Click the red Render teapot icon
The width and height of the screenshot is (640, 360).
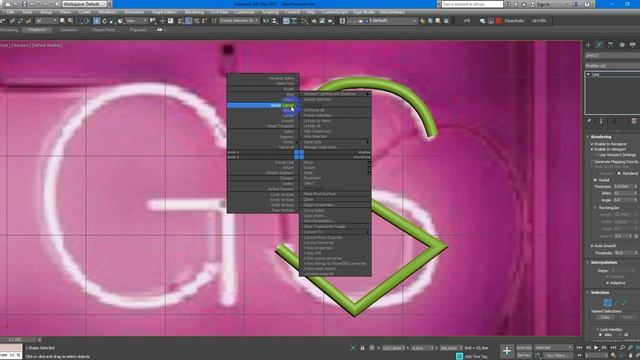coord(499,21)
